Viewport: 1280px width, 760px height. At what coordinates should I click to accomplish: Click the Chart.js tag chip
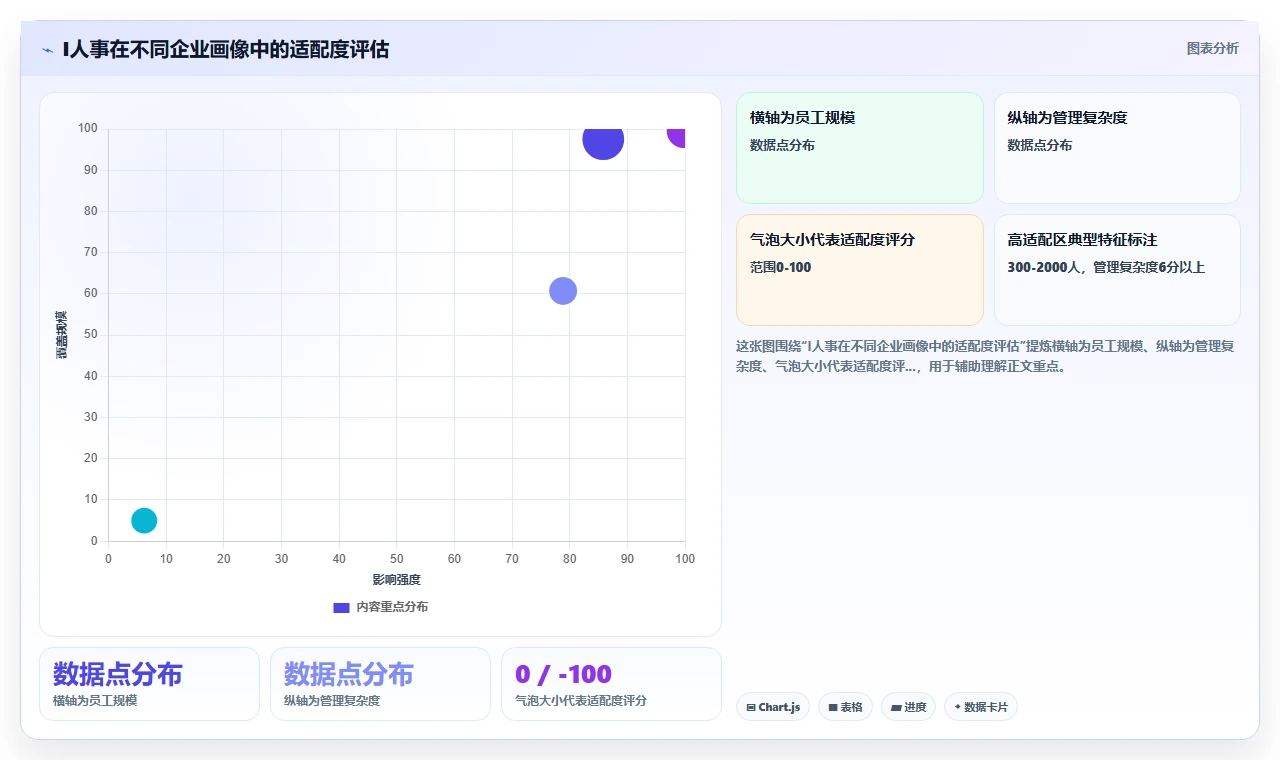click(773, 707)
